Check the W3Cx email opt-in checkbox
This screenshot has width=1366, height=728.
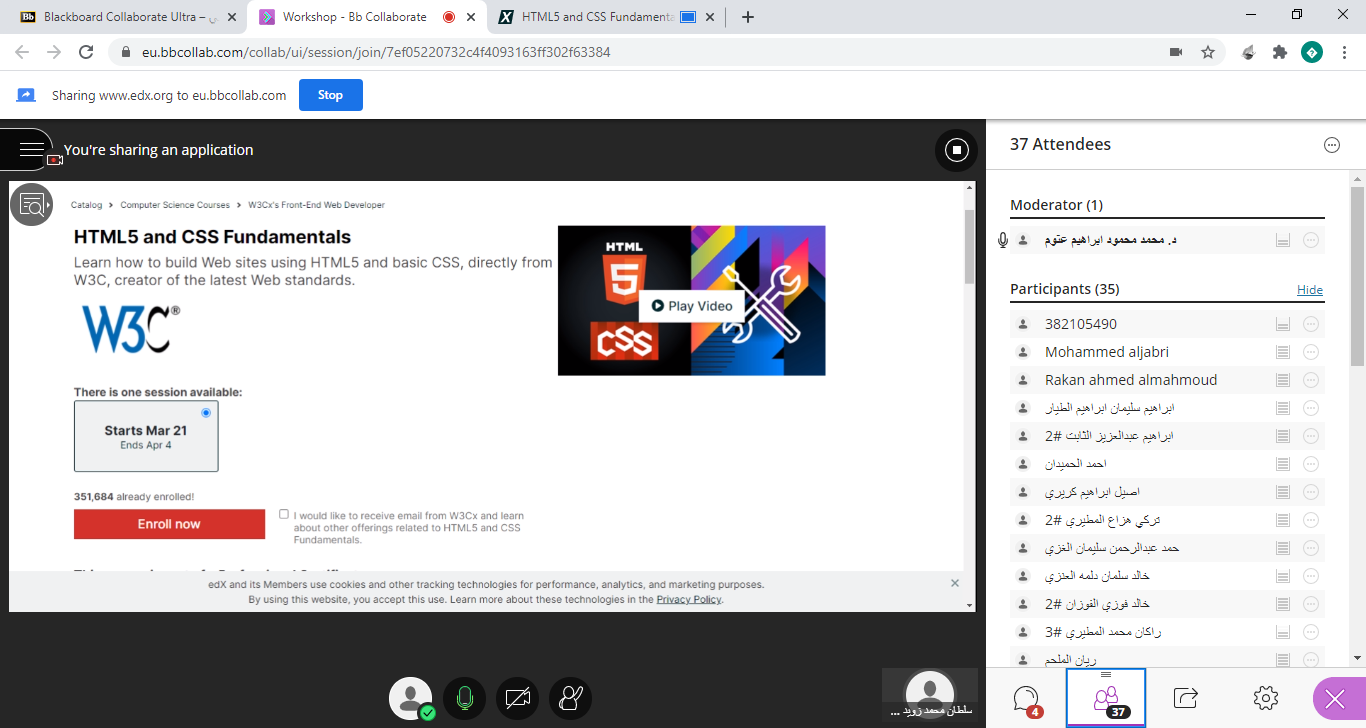pyautogui.click(x=284, y=514)
